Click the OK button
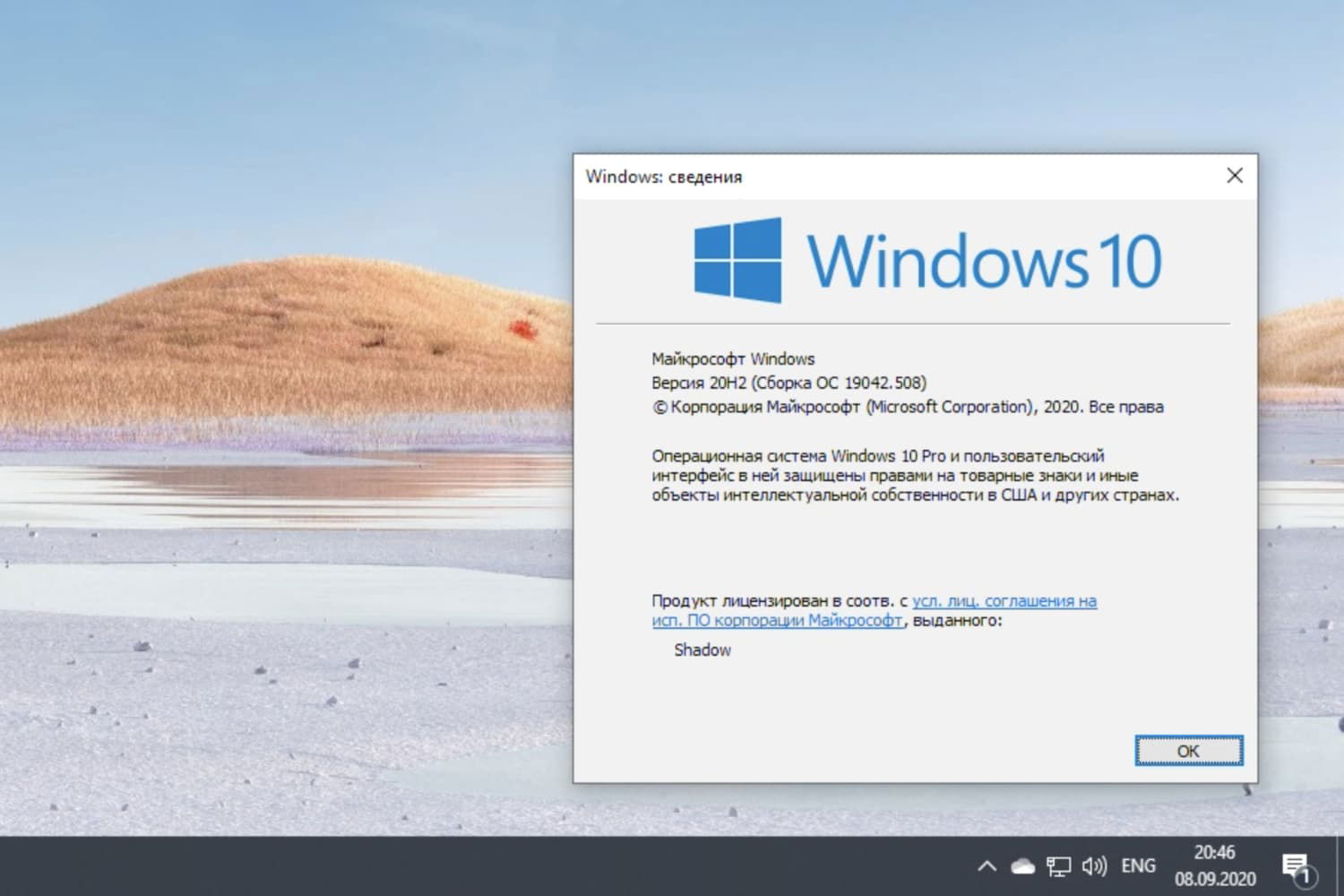 coord(1188,751)
